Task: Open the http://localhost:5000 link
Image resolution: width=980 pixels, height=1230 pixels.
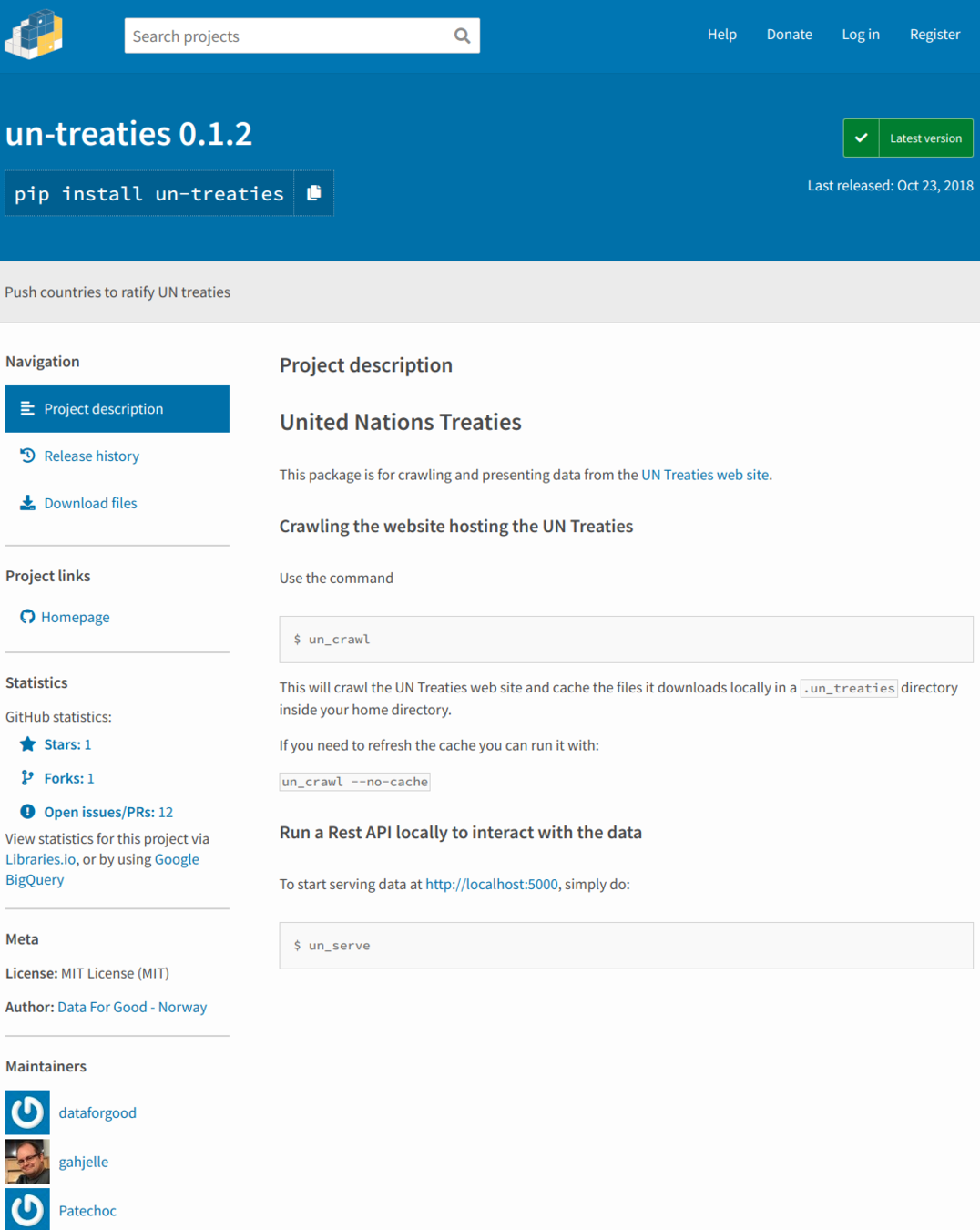Action: click(x=491, y=884)
